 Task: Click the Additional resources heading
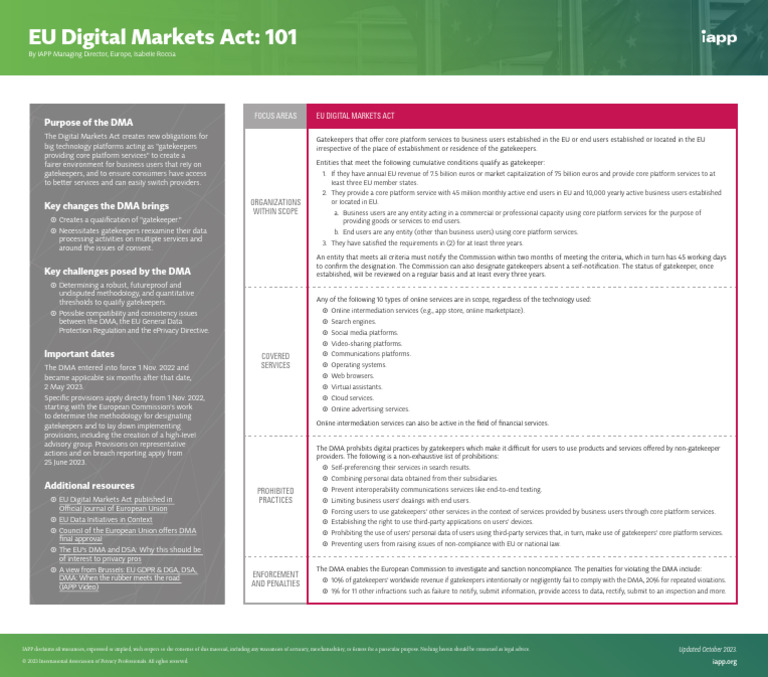pos(89,485)
